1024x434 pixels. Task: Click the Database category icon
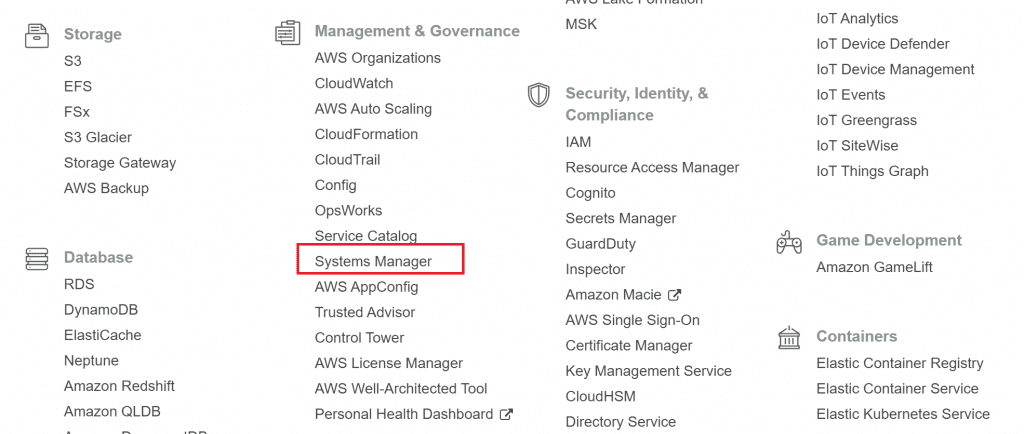pyautogui.click(x=37, y=258)
